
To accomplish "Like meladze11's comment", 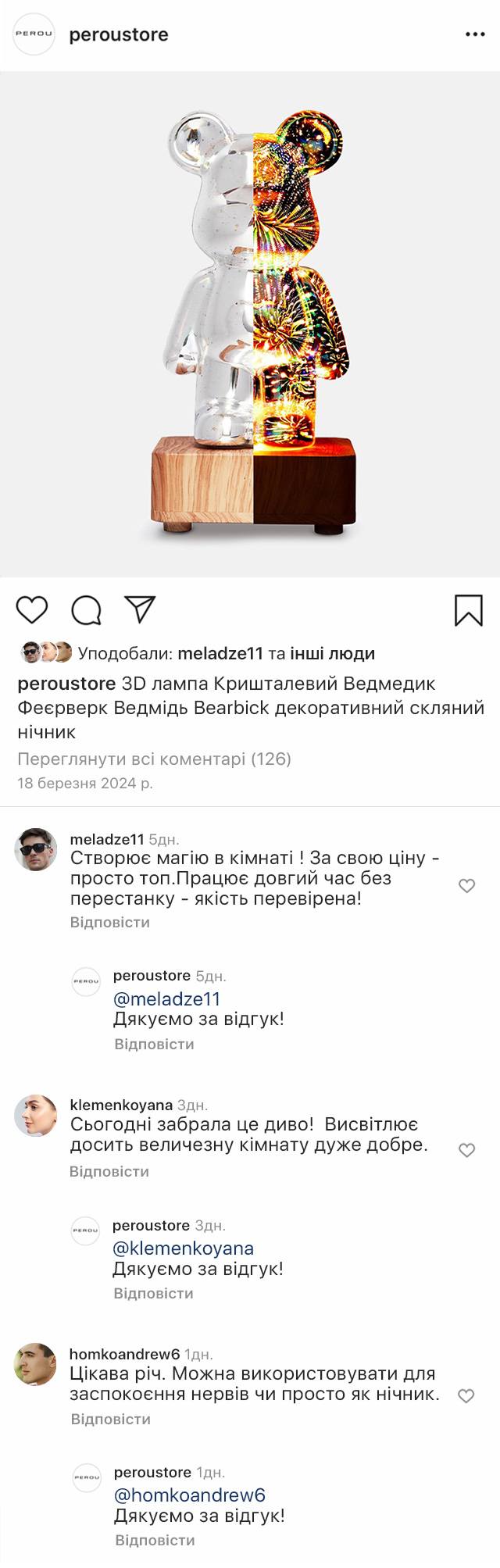I will point(466,885).
